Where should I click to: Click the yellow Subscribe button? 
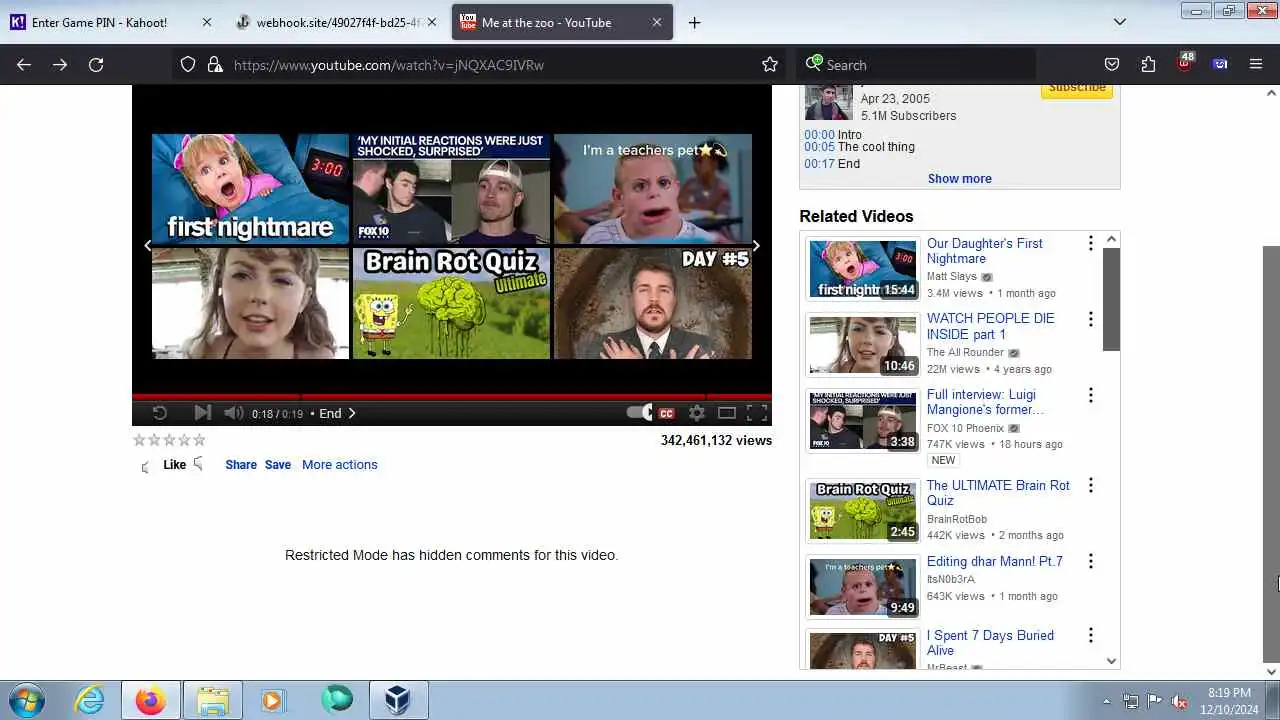pyautogui.click(x=1077, y=88)
